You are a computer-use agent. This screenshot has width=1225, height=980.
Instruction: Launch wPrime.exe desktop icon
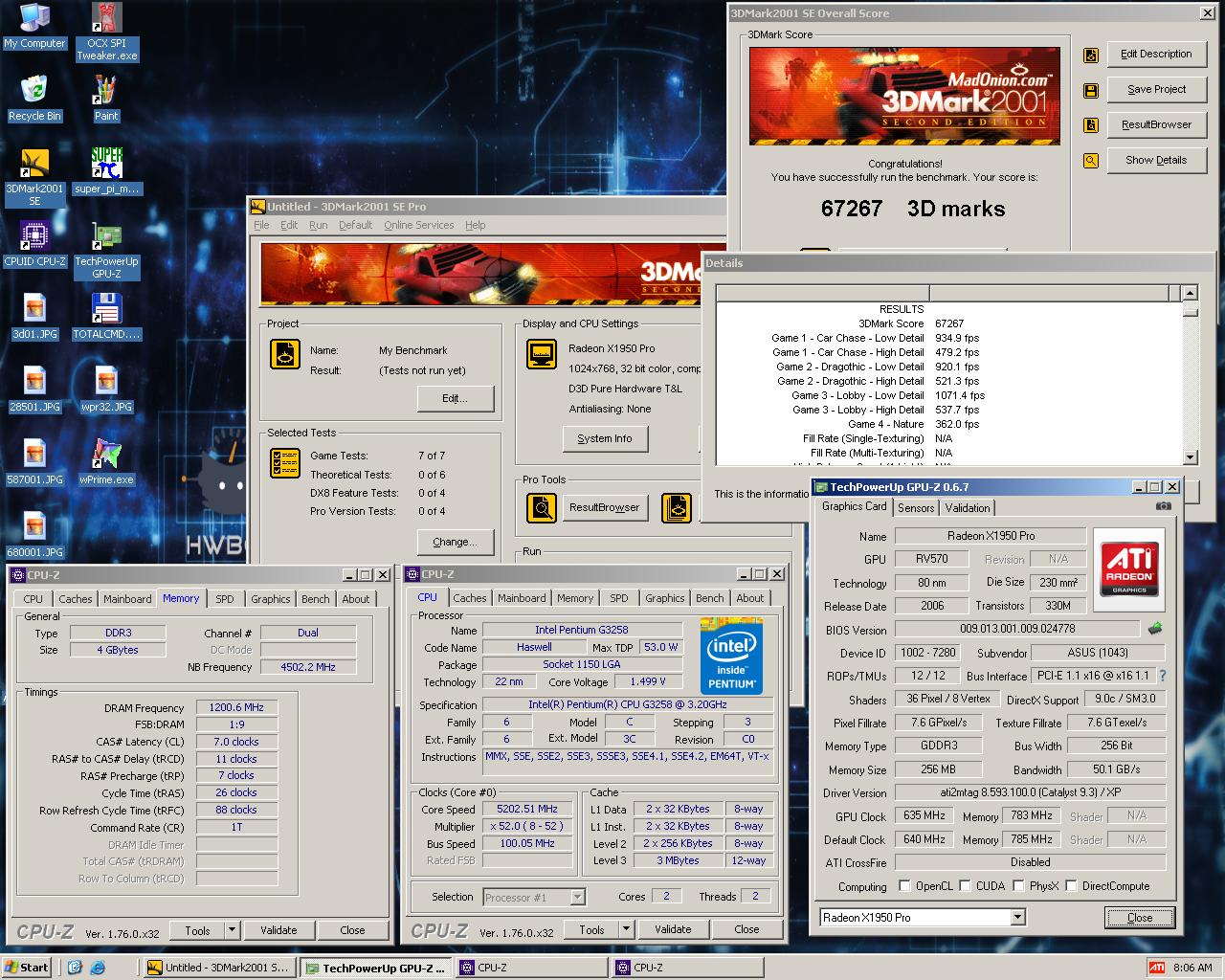[106, 462]
